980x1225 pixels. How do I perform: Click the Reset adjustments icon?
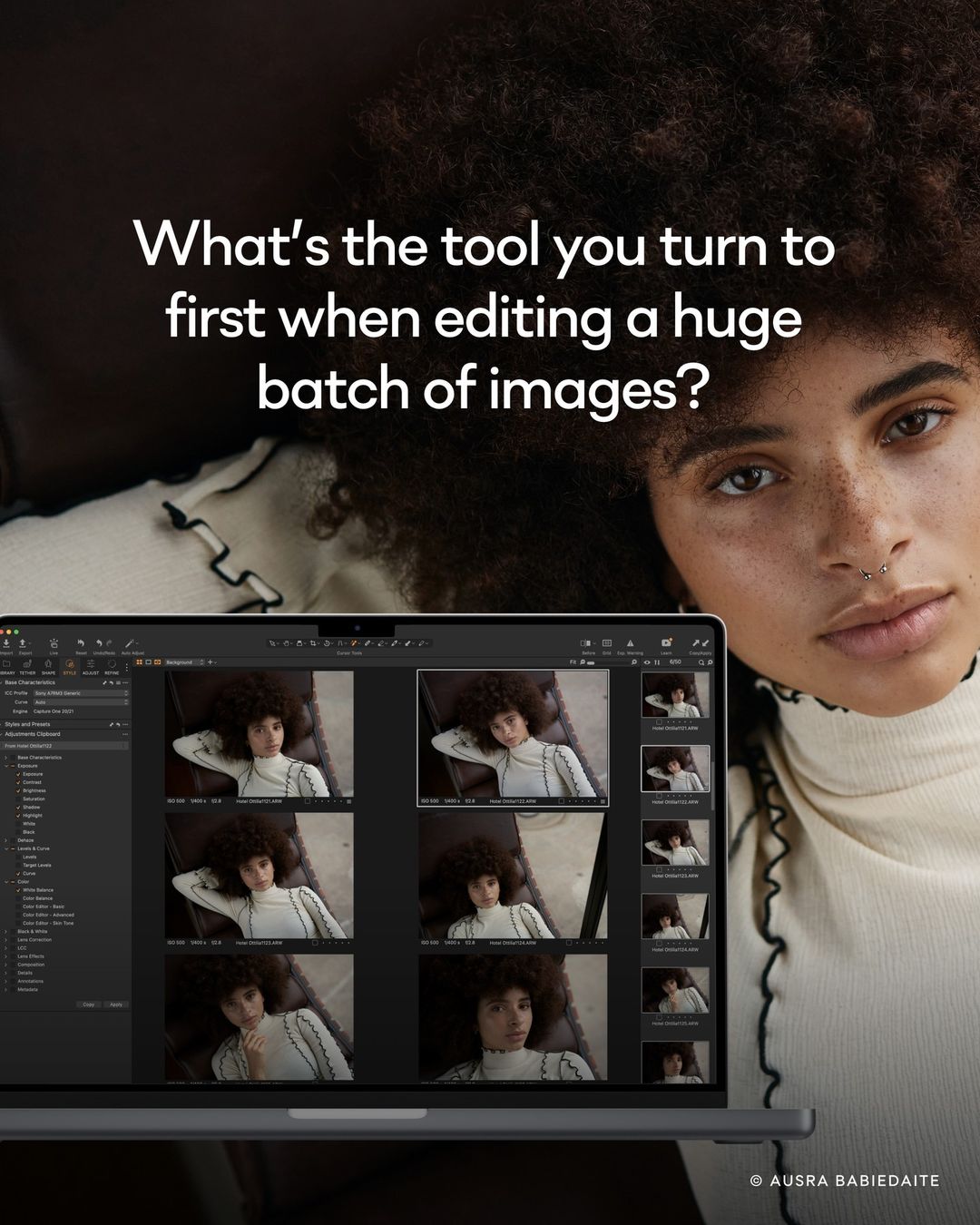pyautogui.click(x=81, y=643)
